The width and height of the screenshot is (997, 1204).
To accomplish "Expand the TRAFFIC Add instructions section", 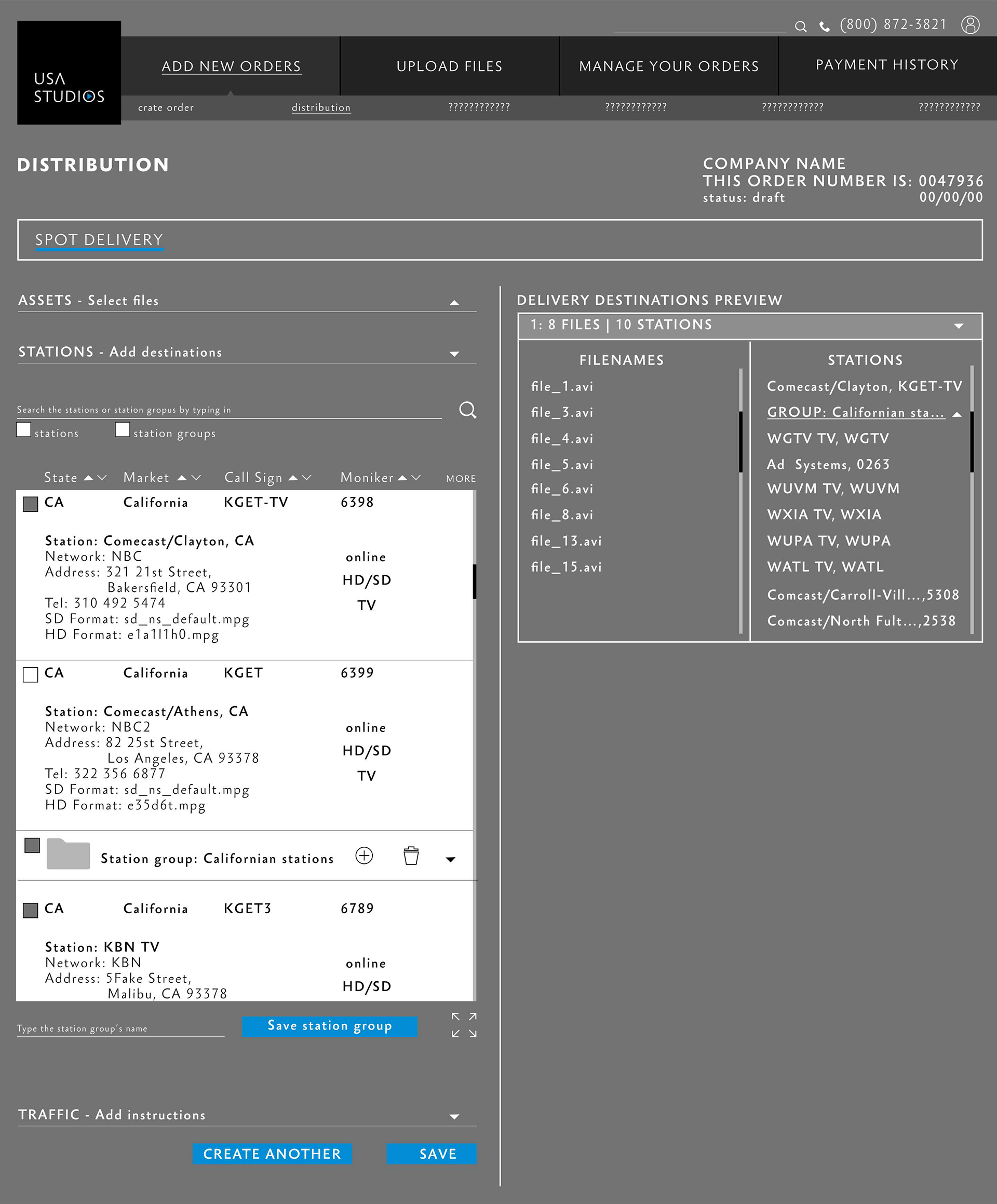I will click(454, 1116).
